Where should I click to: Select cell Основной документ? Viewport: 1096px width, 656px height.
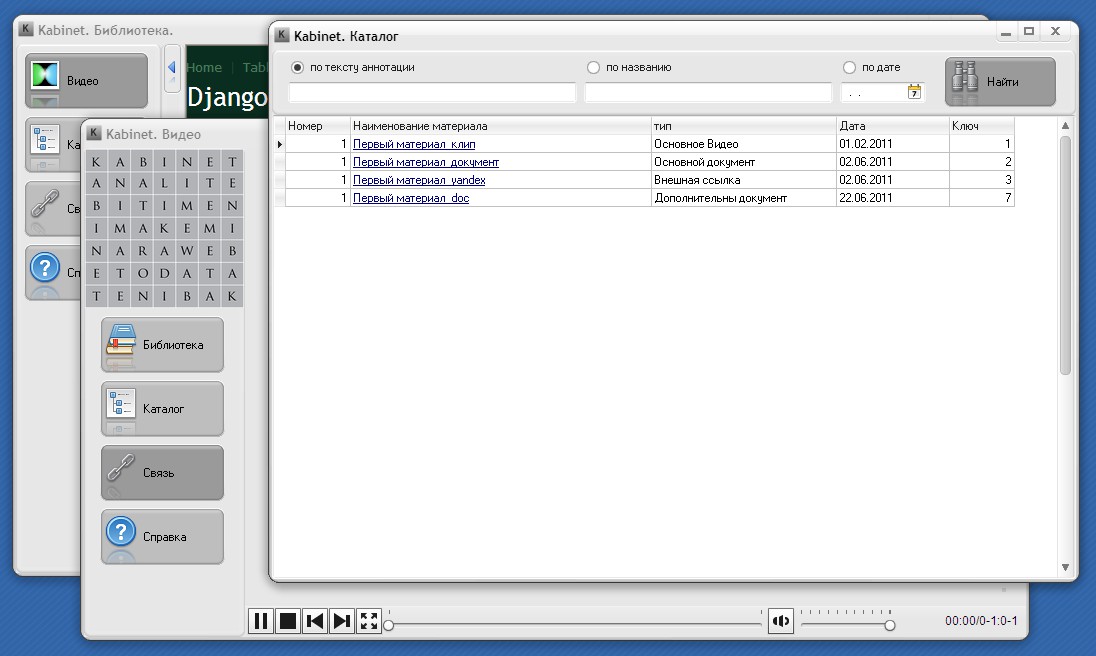click(x=743, y=162)
